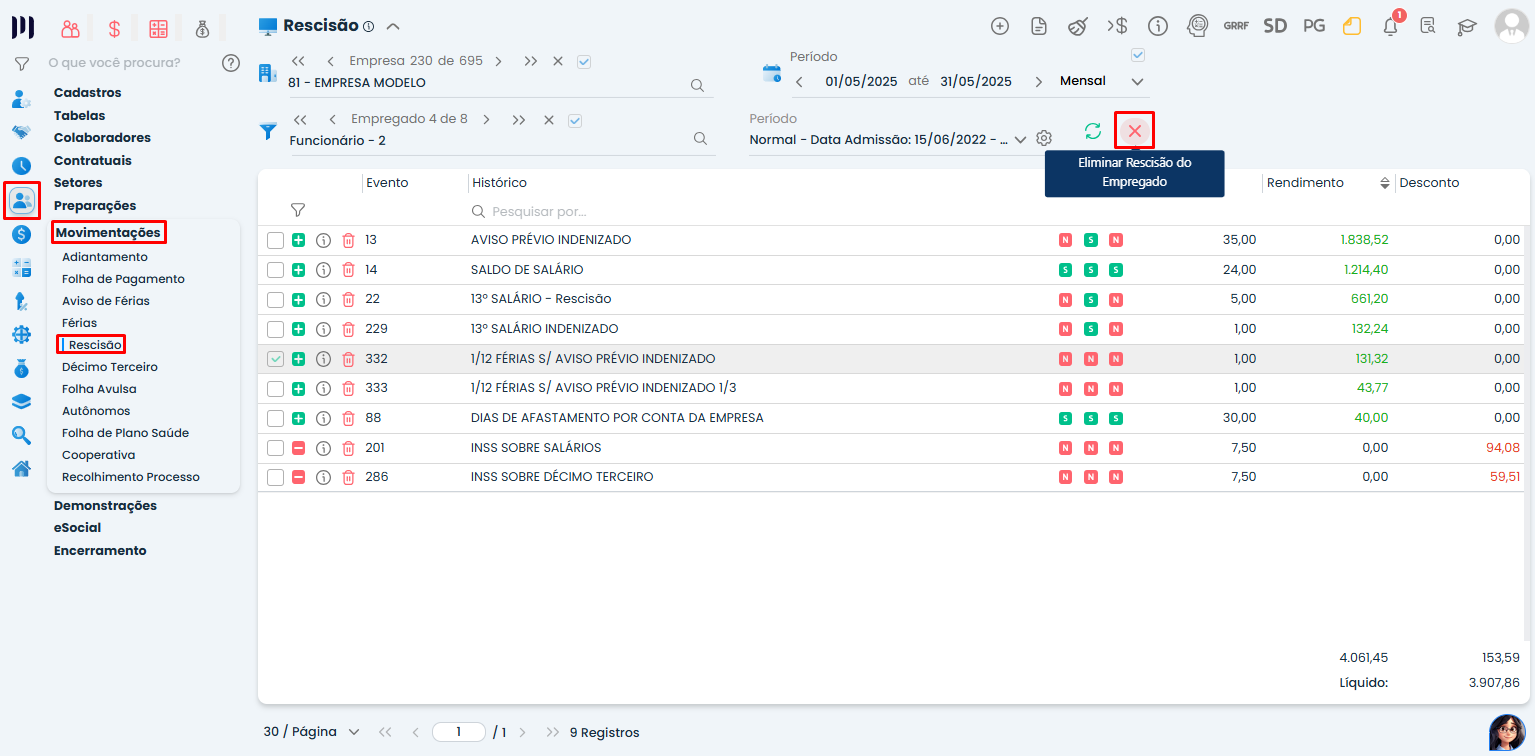Select Décimo Terceiro from the sidebar menu
The width and height of the screenshot is (1535, 756).
click(110, 367)
